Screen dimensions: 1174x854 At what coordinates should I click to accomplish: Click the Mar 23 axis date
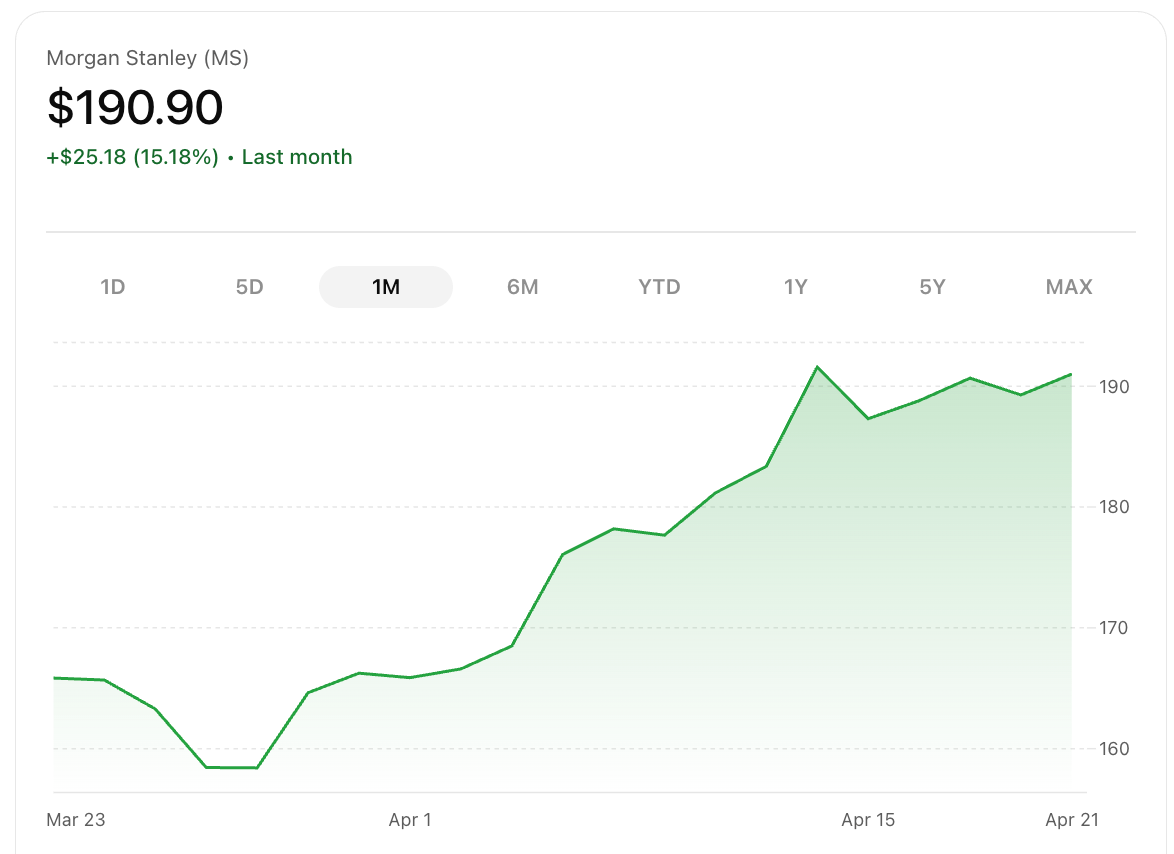tap(76, 820)
